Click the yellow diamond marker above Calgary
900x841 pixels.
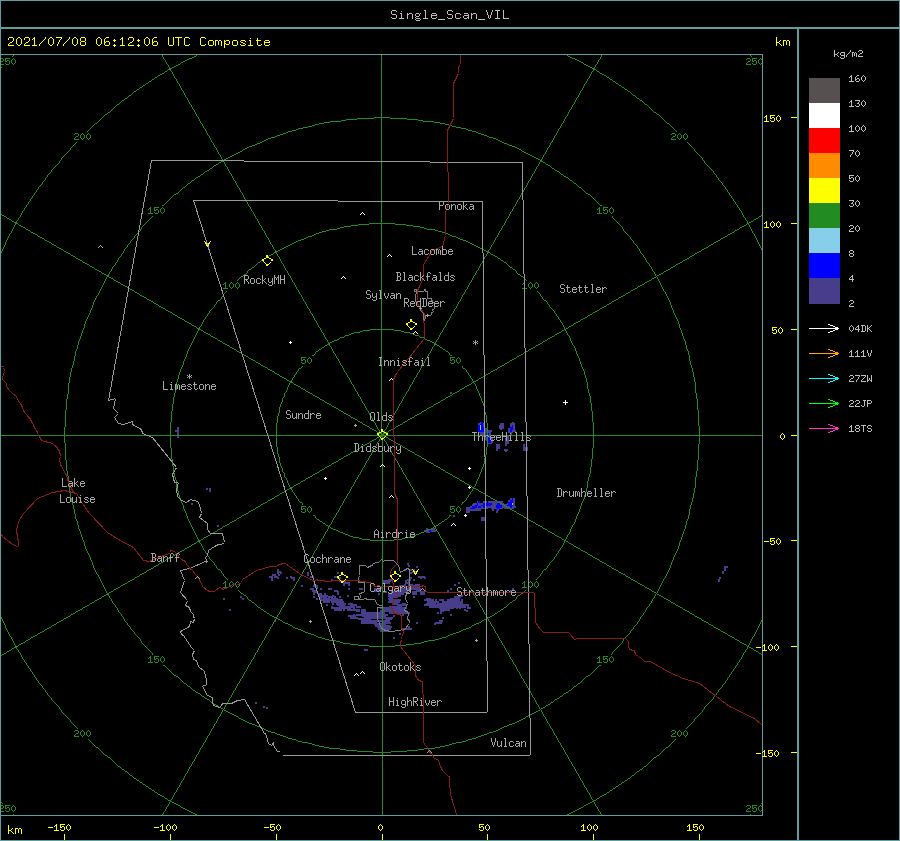(x=395, y=576)
